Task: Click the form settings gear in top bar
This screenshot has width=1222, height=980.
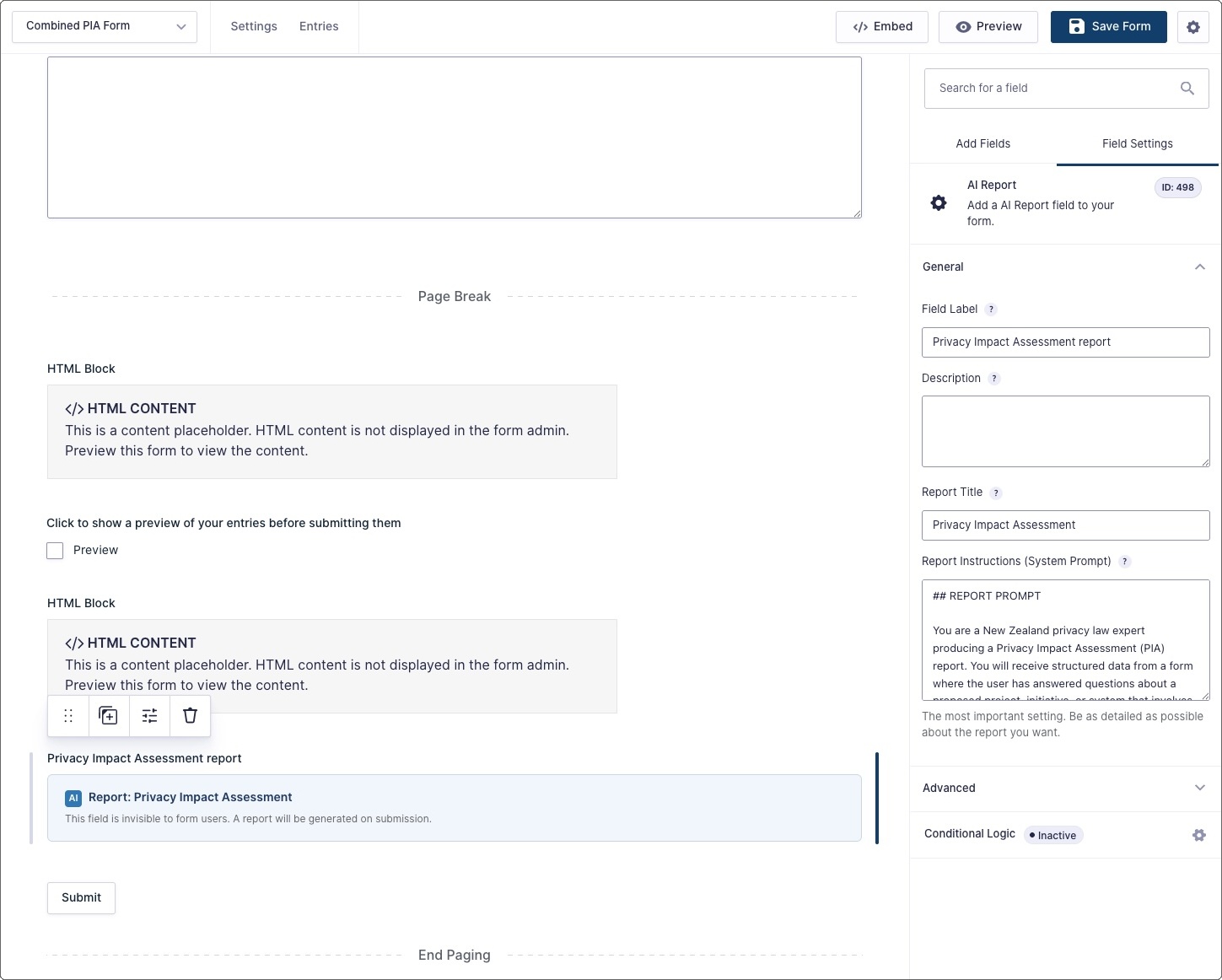Action: tap(1192, 27)
